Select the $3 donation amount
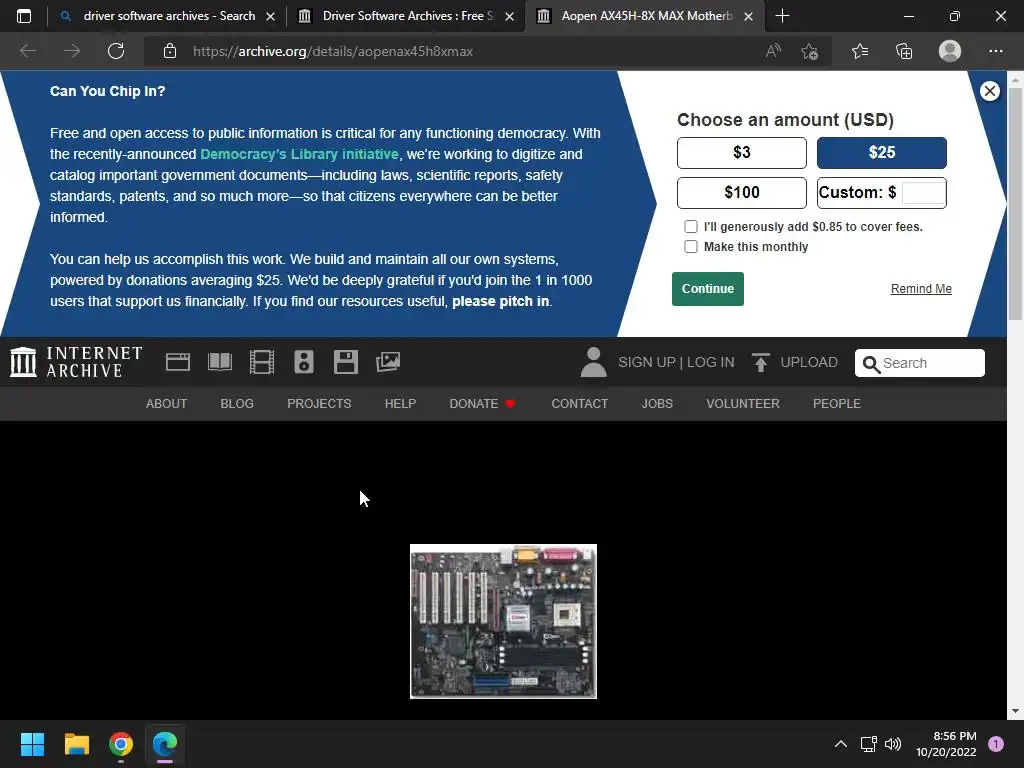 (741, 153)
